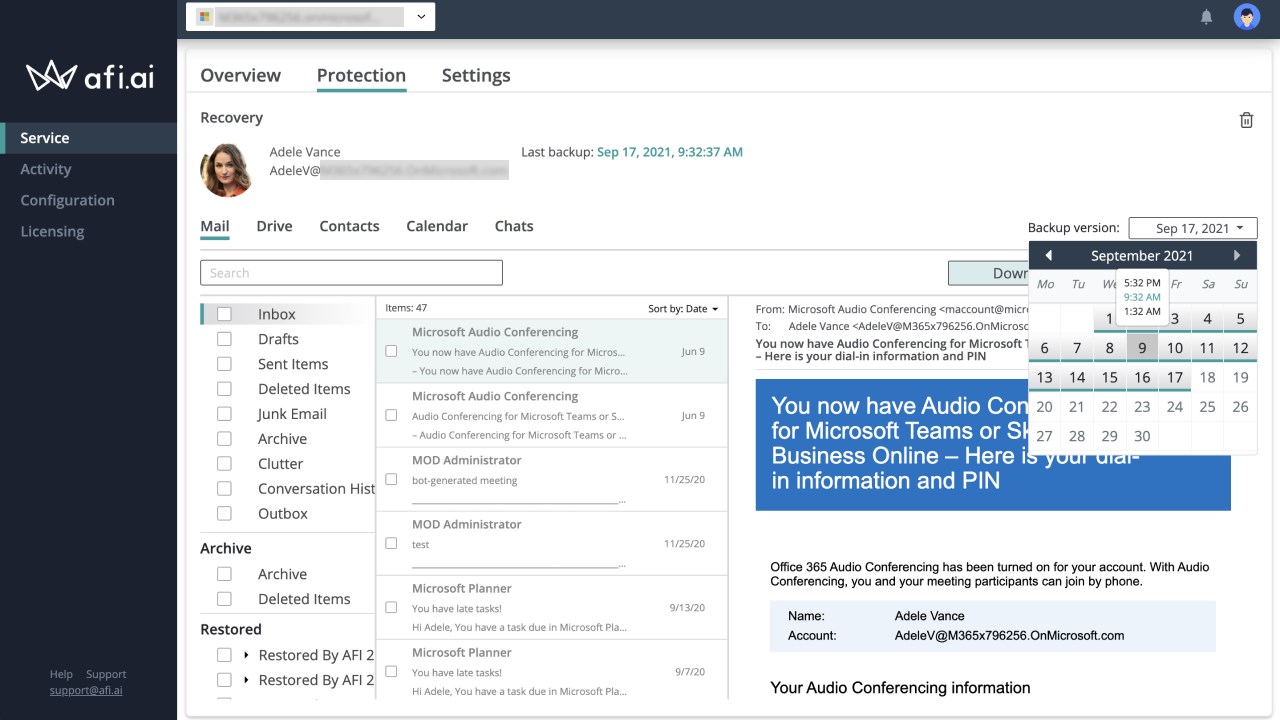This screenshot has height=720, width=1280.
Task: Switch to the Chats tab
Action: [x=514, y=226]
